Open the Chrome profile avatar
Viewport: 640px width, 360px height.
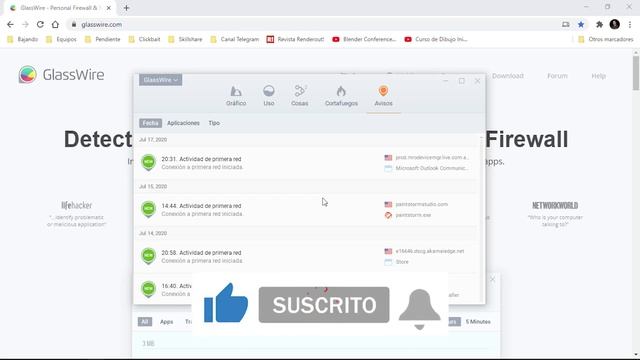pyautogui.click(x=615, y=24)
